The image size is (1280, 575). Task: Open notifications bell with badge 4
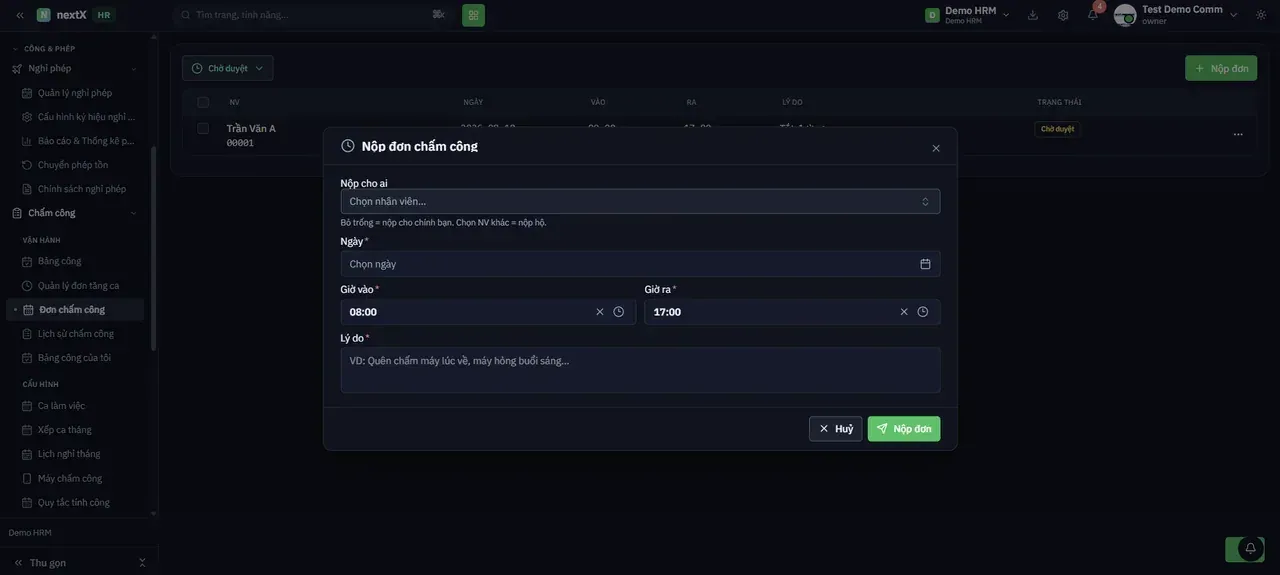click(1093, 15)
